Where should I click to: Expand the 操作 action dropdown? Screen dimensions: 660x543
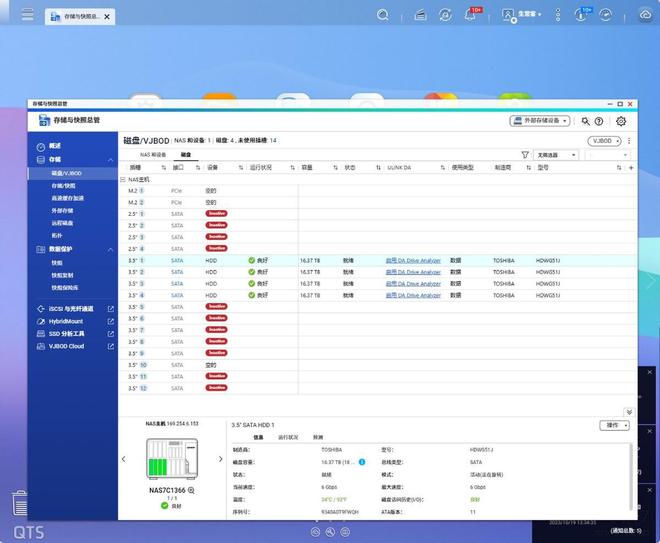click(614, 425)
